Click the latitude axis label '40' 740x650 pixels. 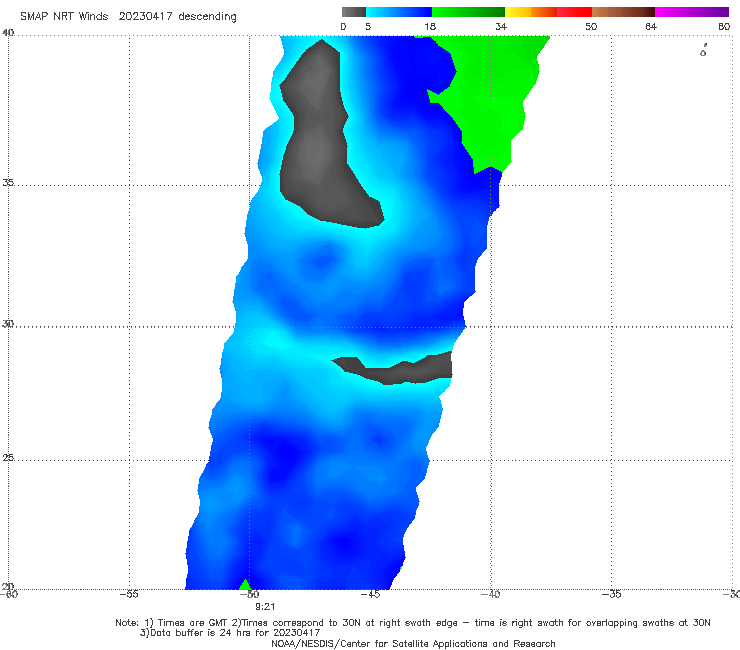point(8,33)
